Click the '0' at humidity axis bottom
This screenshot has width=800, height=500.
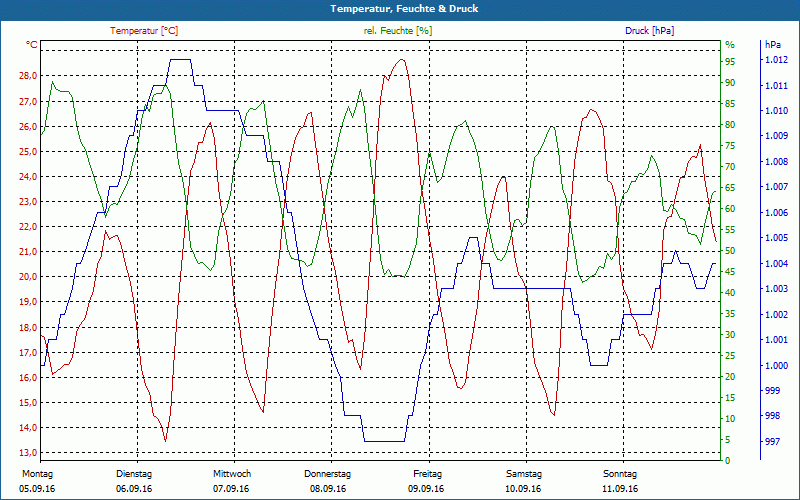pos(728,461)
